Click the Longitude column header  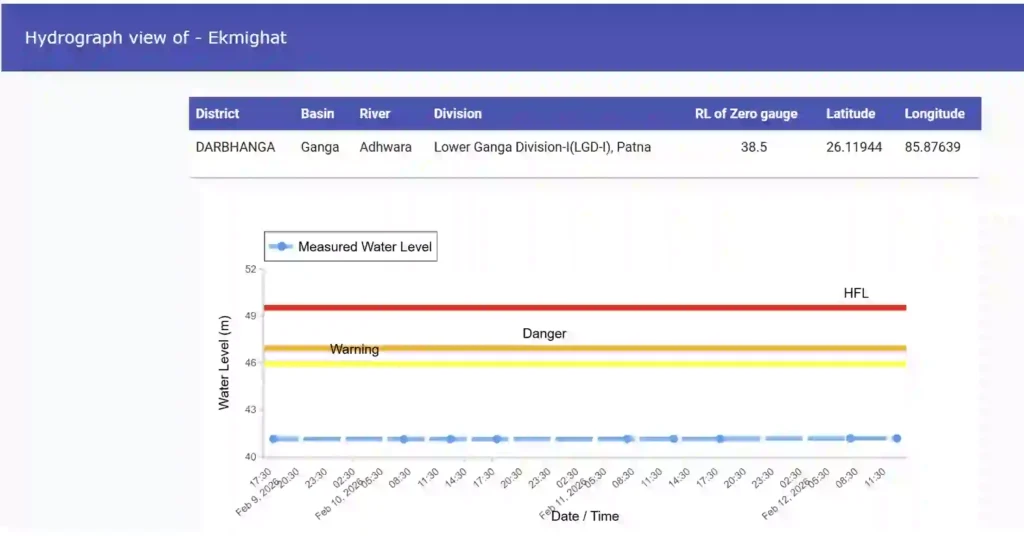(934, 114)
